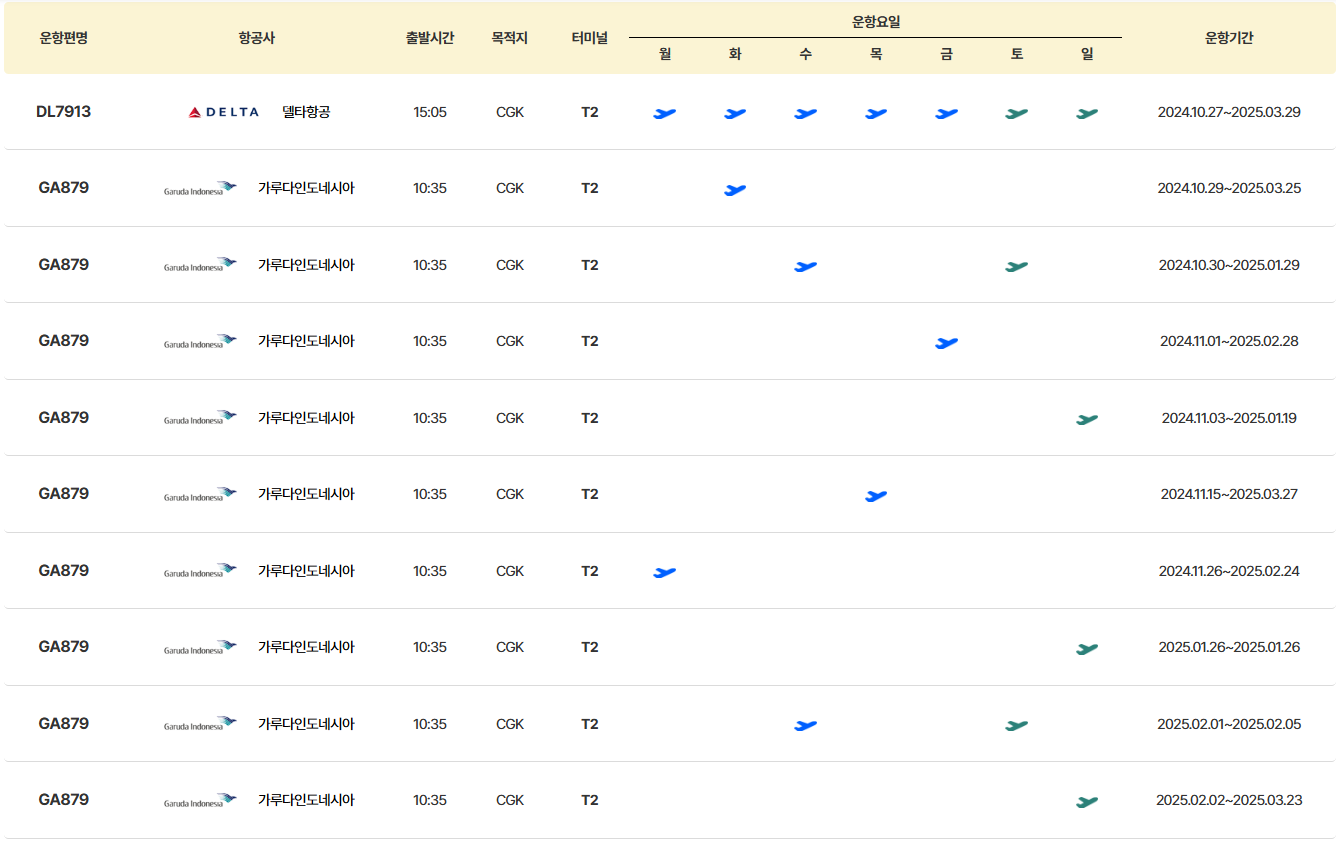Click departure time 15:05
Viewport: 1336px width, 842px height.
(x=430, y=112)
